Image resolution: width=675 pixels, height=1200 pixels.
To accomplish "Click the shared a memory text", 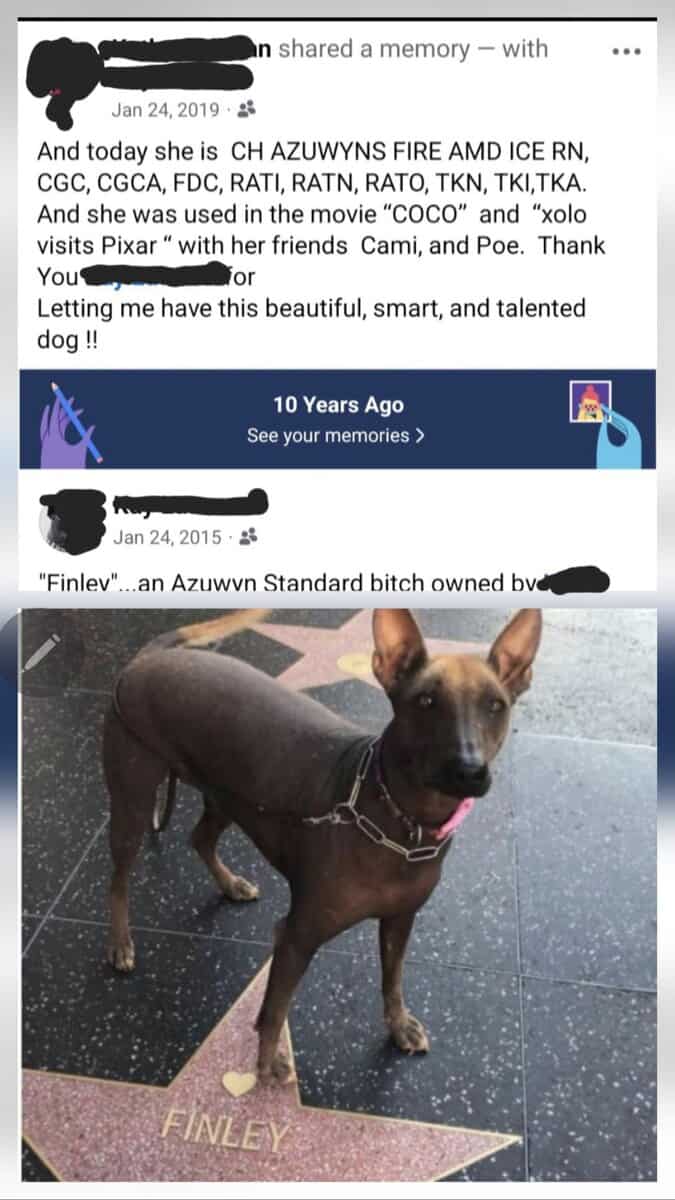I will tap(373, 49).
